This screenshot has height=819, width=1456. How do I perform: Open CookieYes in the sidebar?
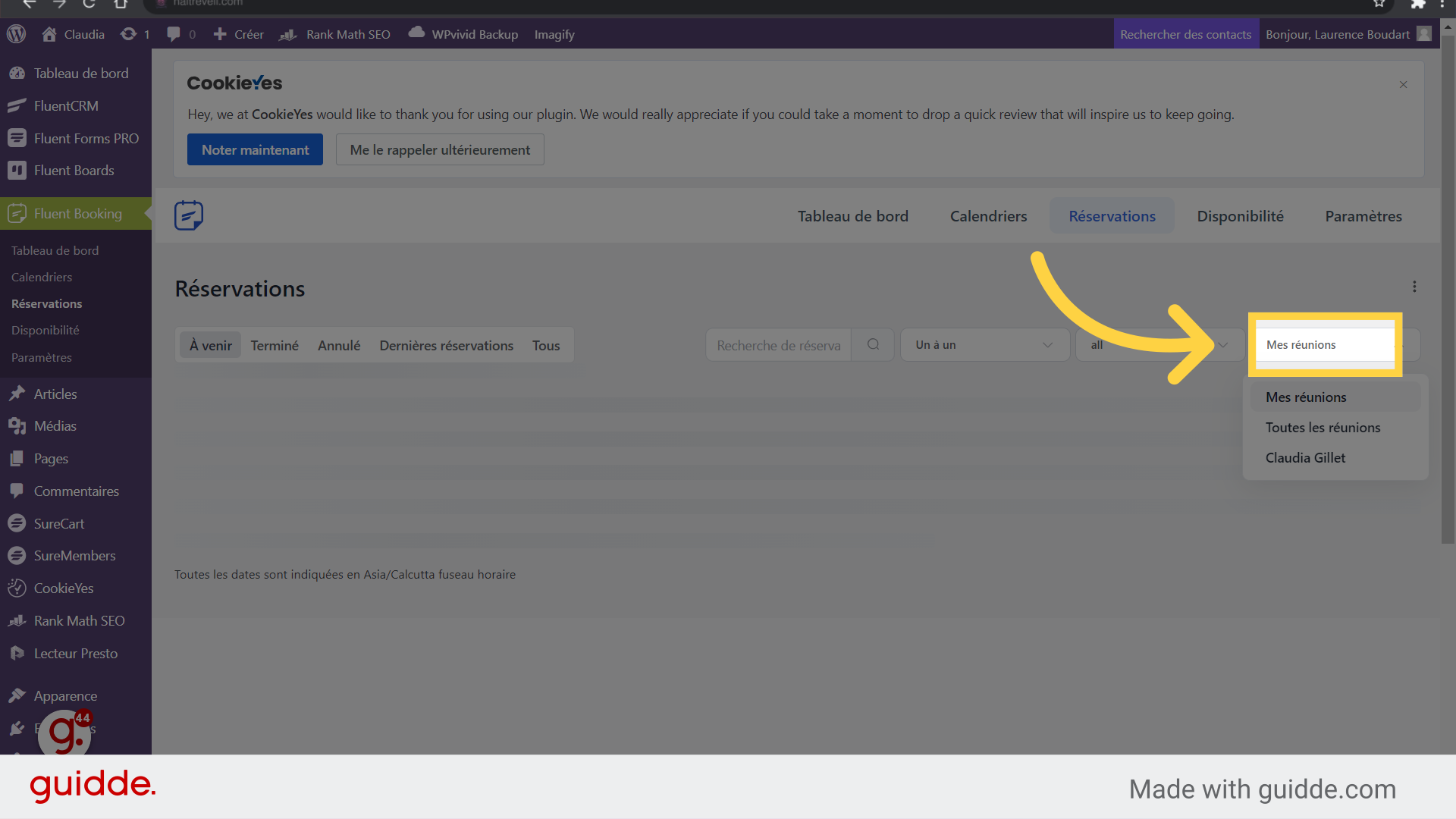coord(76,588)
